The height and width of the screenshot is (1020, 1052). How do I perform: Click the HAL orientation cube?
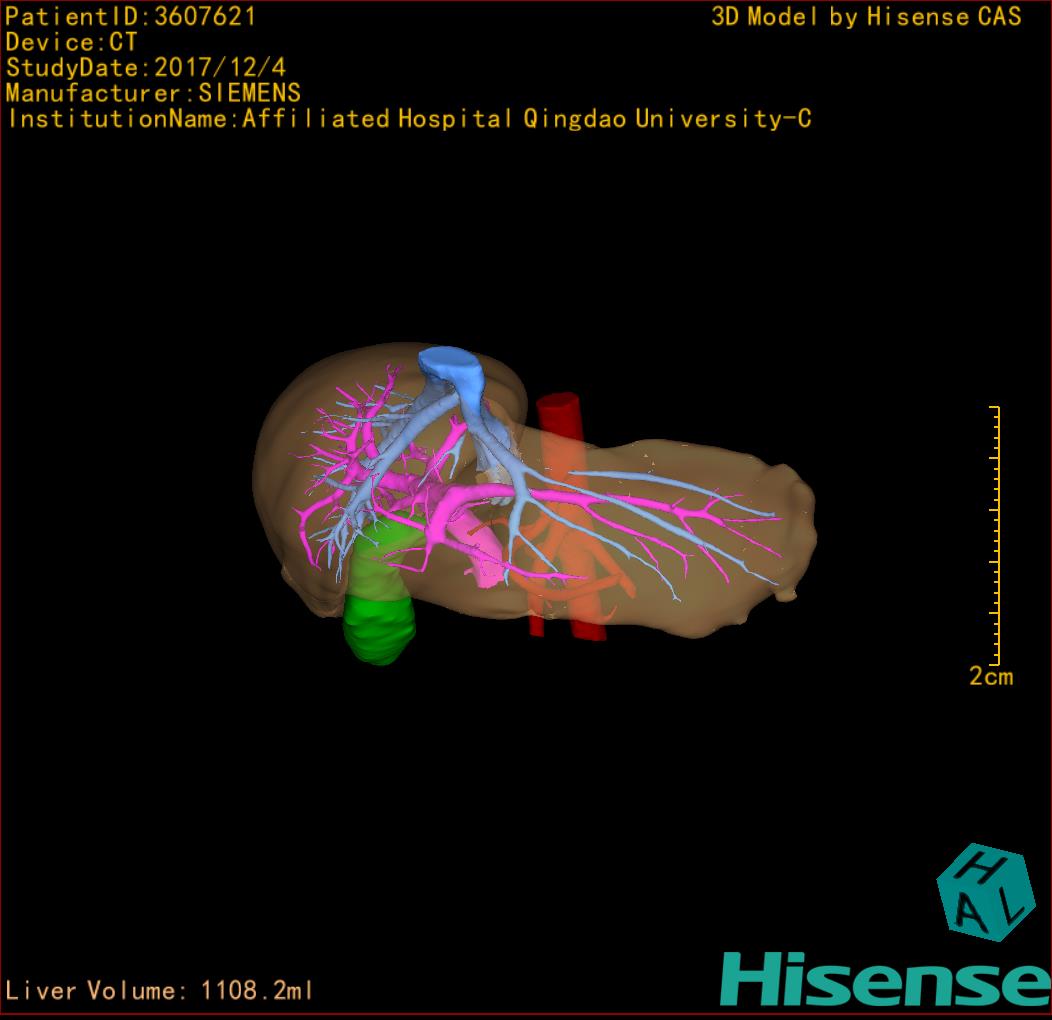(985, 891)
